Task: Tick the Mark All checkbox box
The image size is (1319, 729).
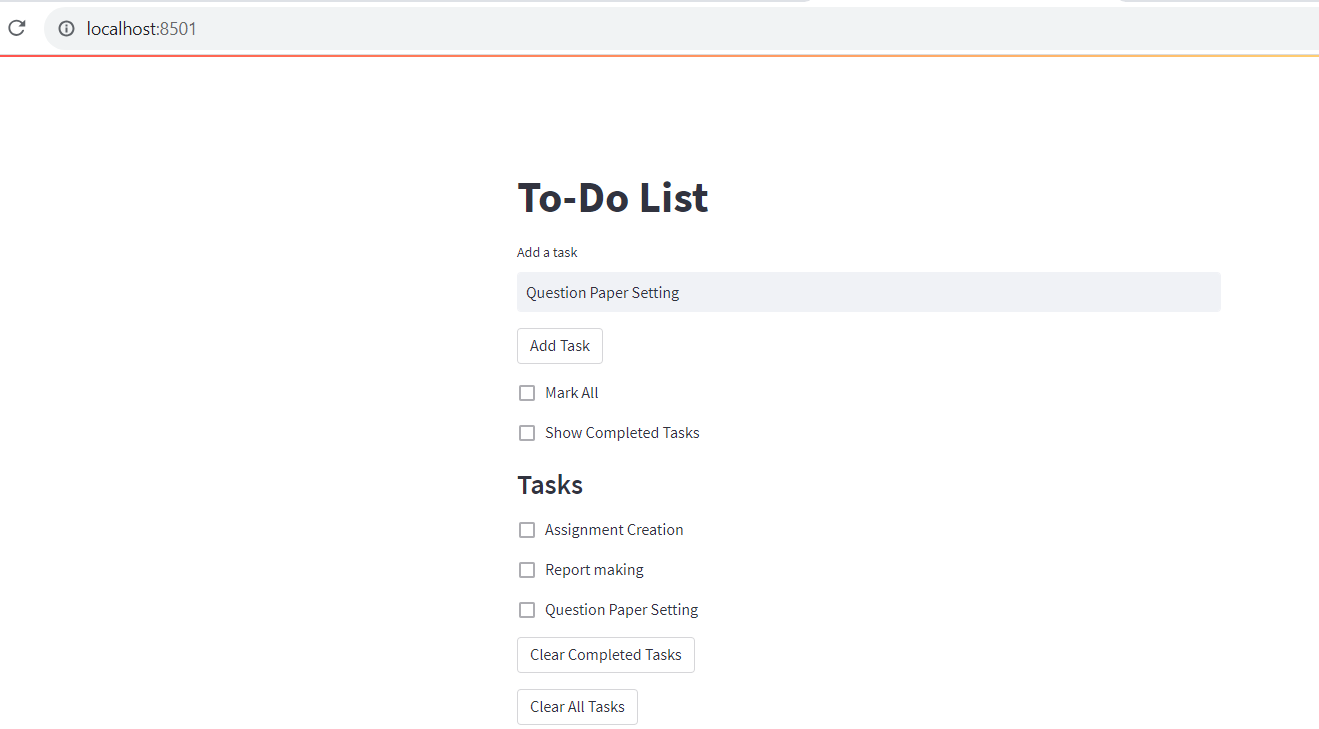Action: coord(527,393)
